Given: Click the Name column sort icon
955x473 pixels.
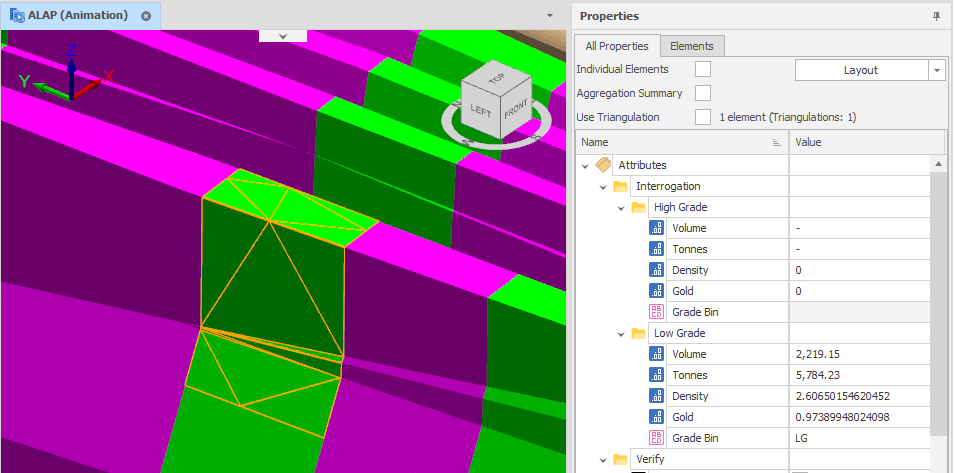Looking at the screenshot, I should click(777, 143).
